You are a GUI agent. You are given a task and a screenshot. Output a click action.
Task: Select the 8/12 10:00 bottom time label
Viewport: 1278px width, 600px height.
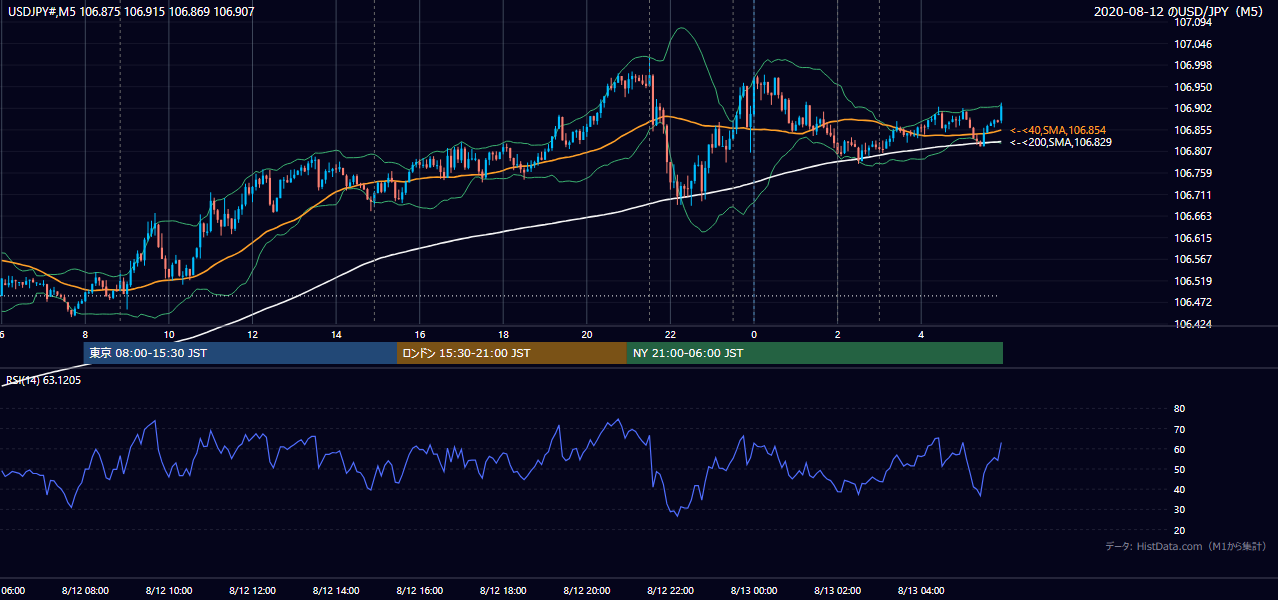point(169,591)
